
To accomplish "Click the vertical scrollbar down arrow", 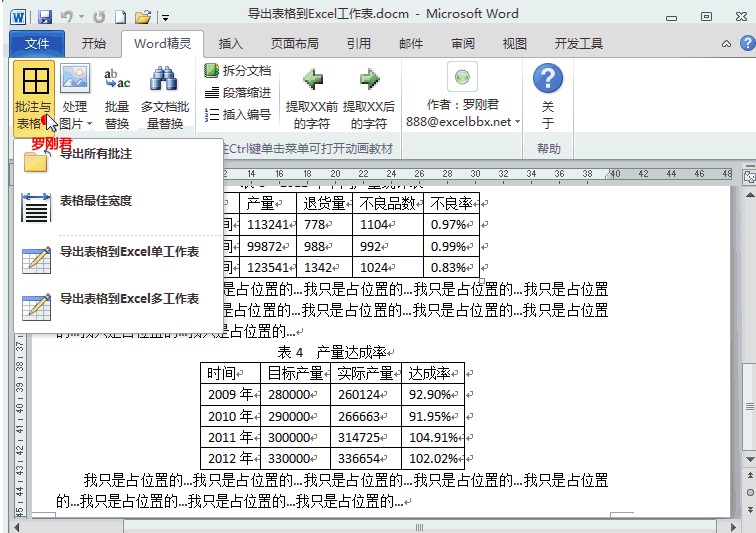I will [750, 459].
